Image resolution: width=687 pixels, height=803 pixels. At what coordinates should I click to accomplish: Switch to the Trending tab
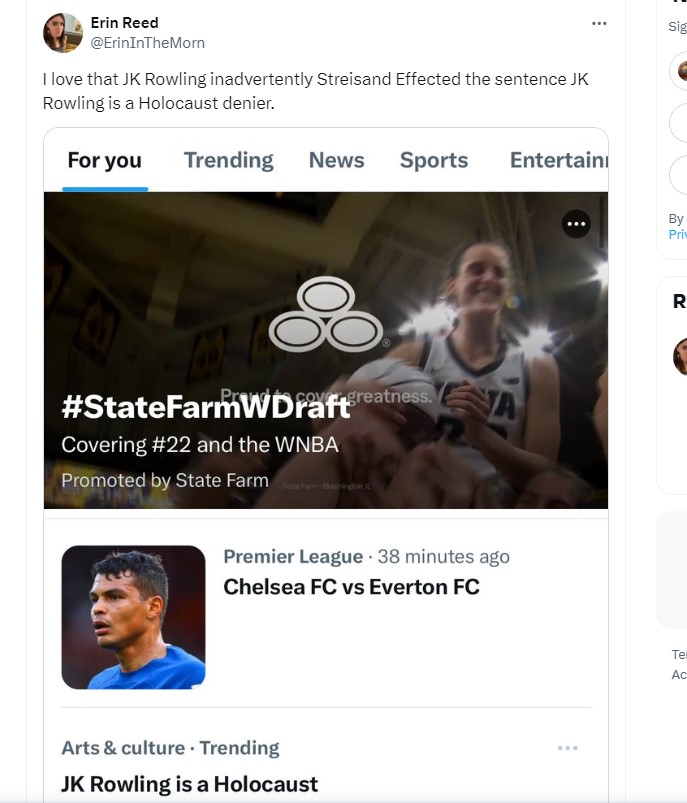pos(228,160)
